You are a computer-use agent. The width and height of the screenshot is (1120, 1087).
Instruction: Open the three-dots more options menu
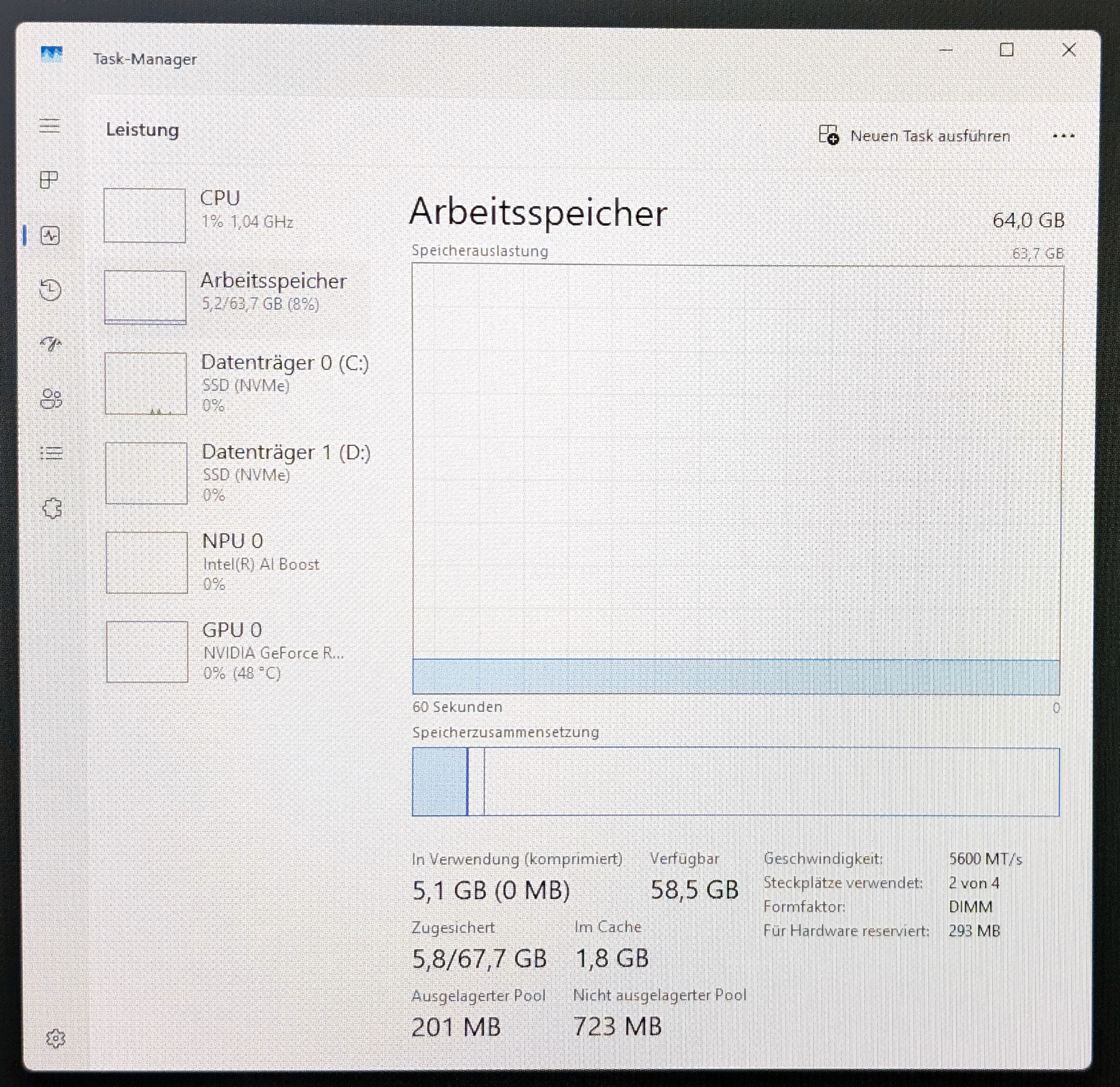(1063, 137)
